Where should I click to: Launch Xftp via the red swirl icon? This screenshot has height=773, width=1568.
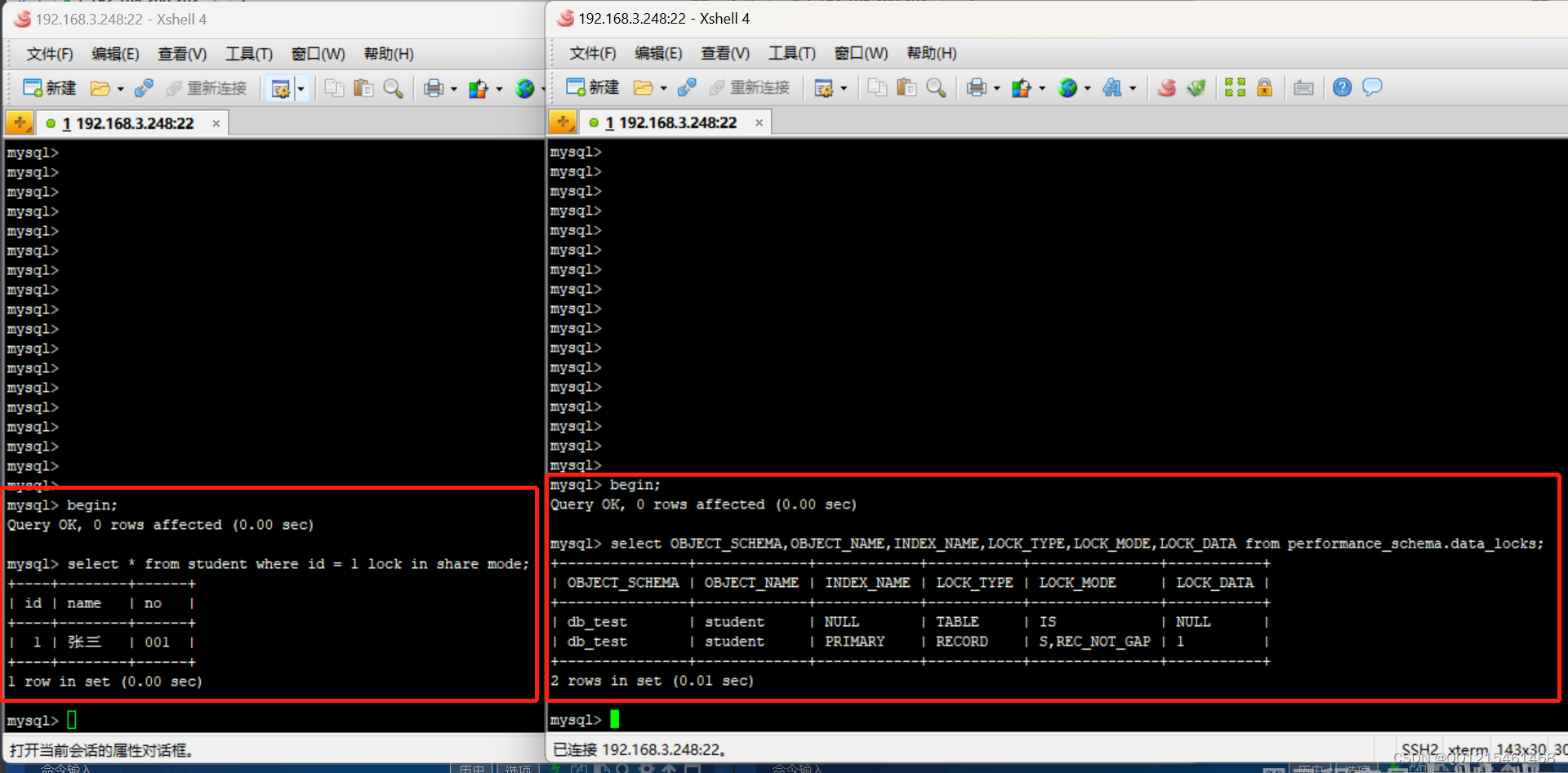pyautogui.click(x=1167, y=87)
